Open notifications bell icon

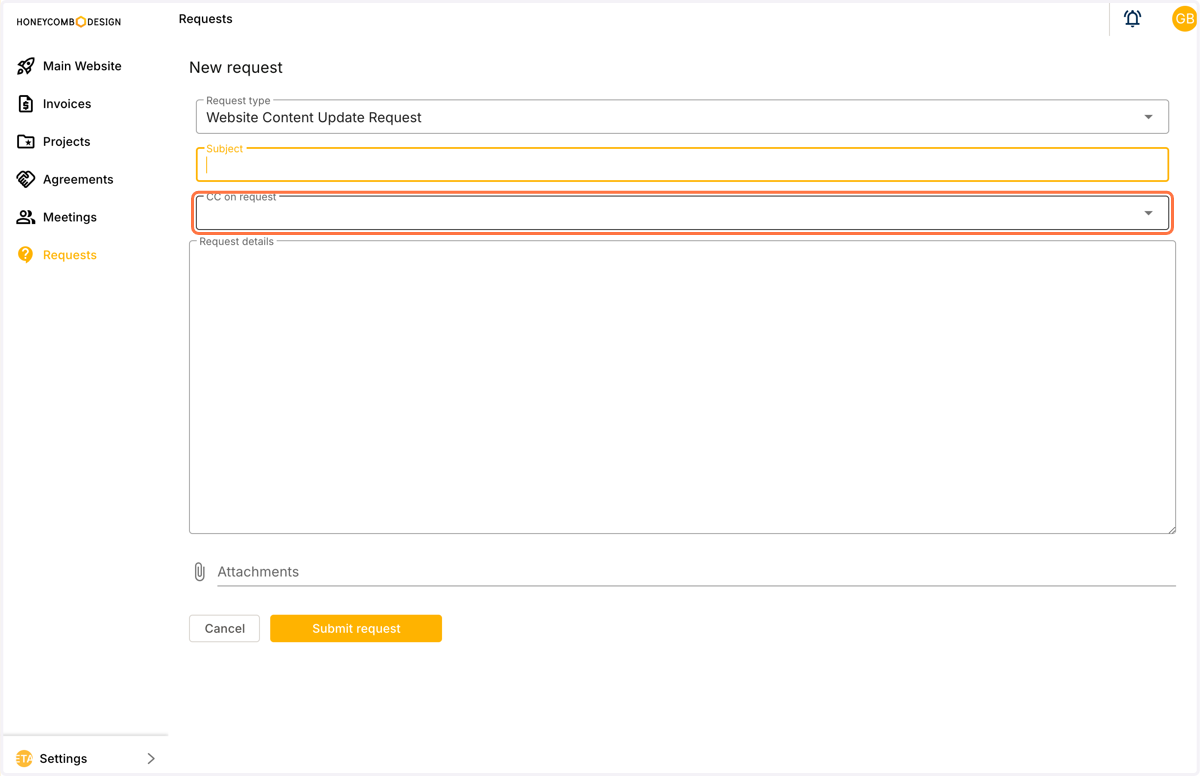click(1132, 19)
